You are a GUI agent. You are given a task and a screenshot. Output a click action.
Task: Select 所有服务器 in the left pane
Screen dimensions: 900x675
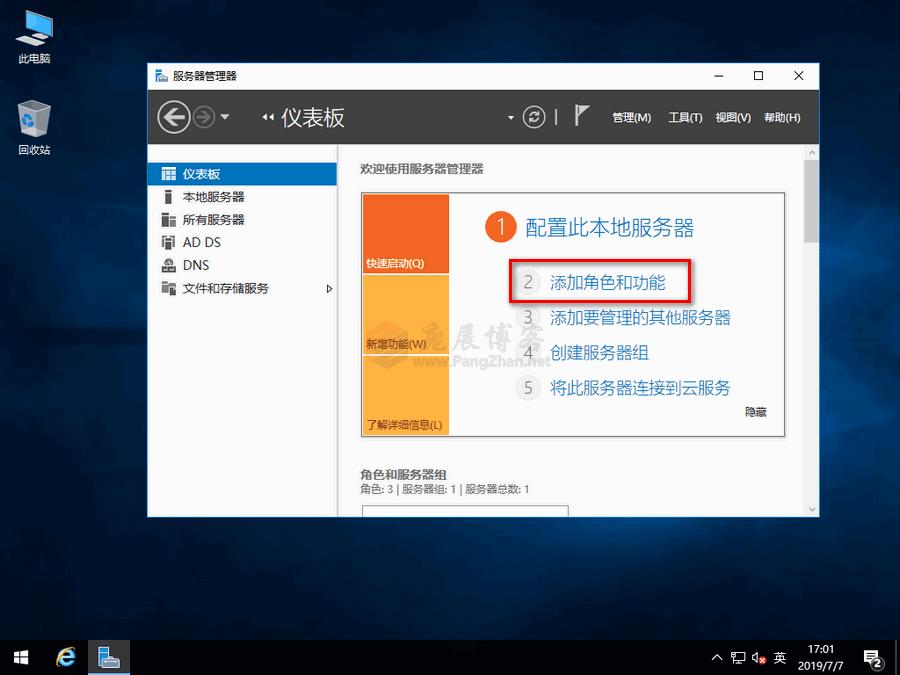[x=211, y=219]
